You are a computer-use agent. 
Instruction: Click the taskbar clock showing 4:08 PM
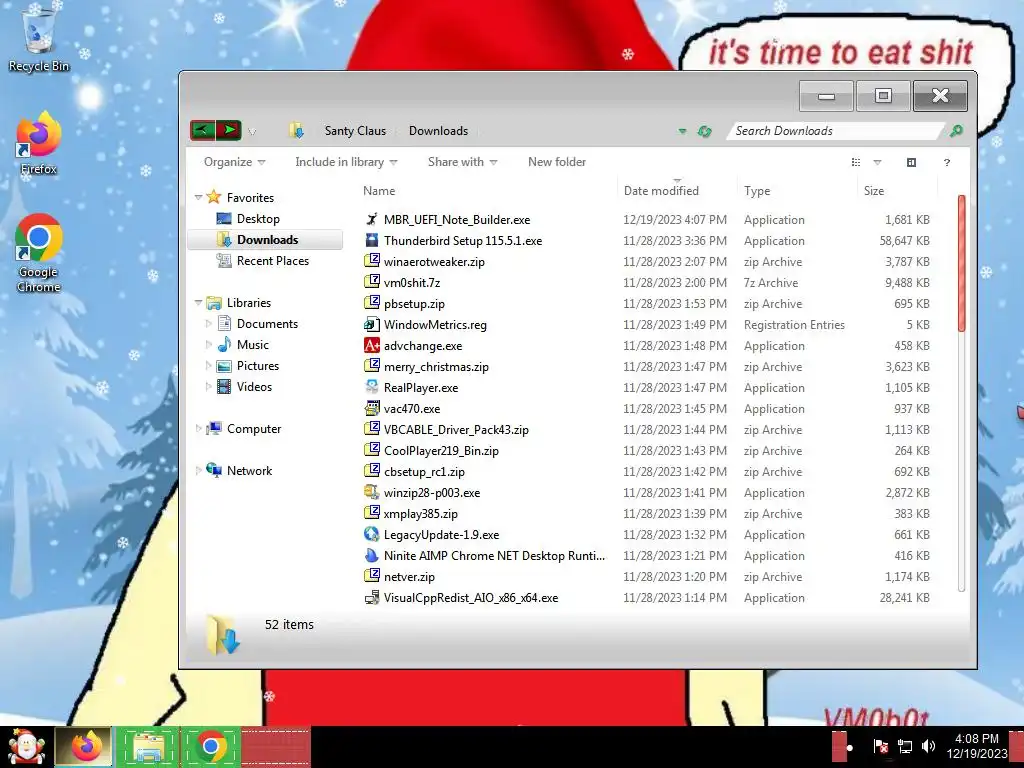[x=976, y=746]
